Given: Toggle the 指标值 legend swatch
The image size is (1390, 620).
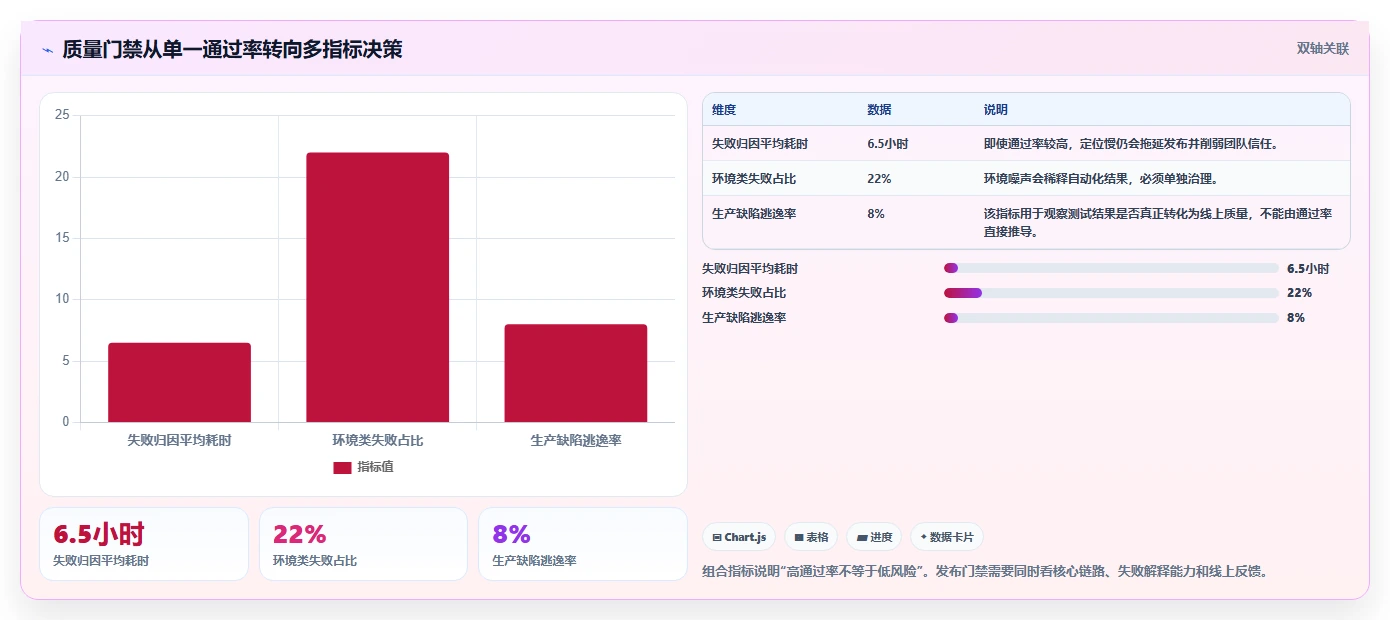Looking at the screenshot, I should point(342,467).
